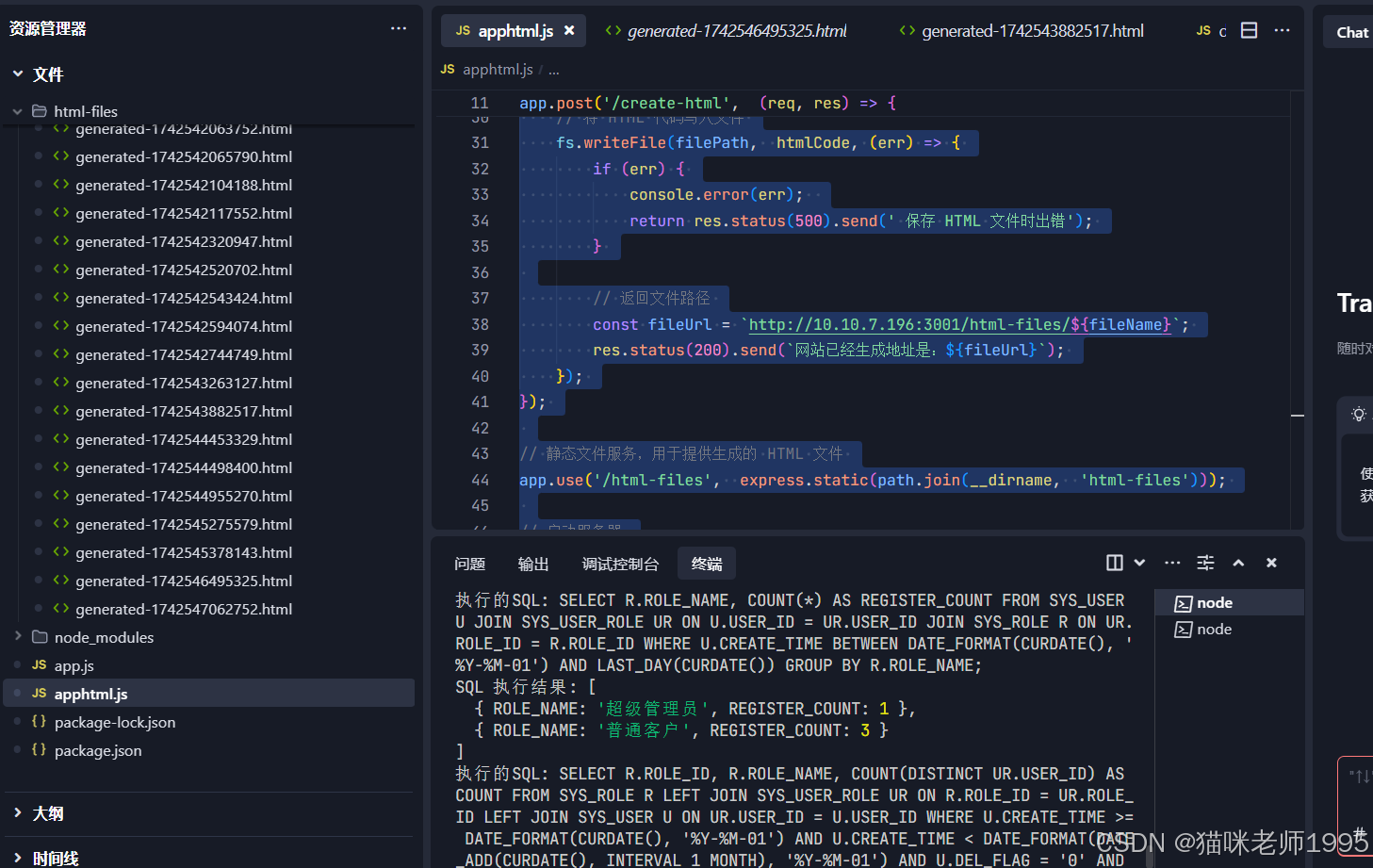
Task: Switch to the 输出 panel tab
Action: 532,563
